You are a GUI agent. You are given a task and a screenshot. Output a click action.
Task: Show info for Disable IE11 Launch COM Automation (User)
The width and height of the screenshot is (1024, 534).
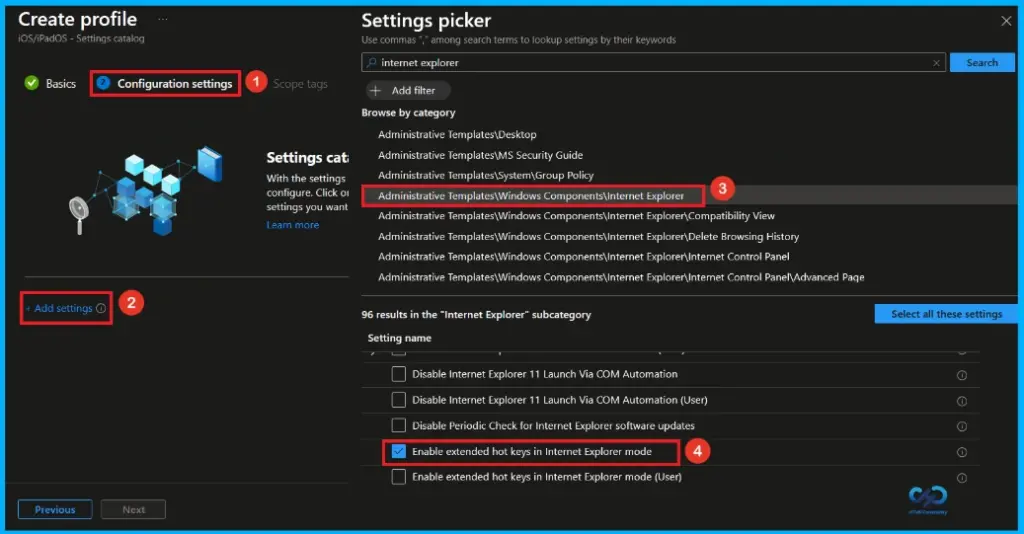[961, 401]
